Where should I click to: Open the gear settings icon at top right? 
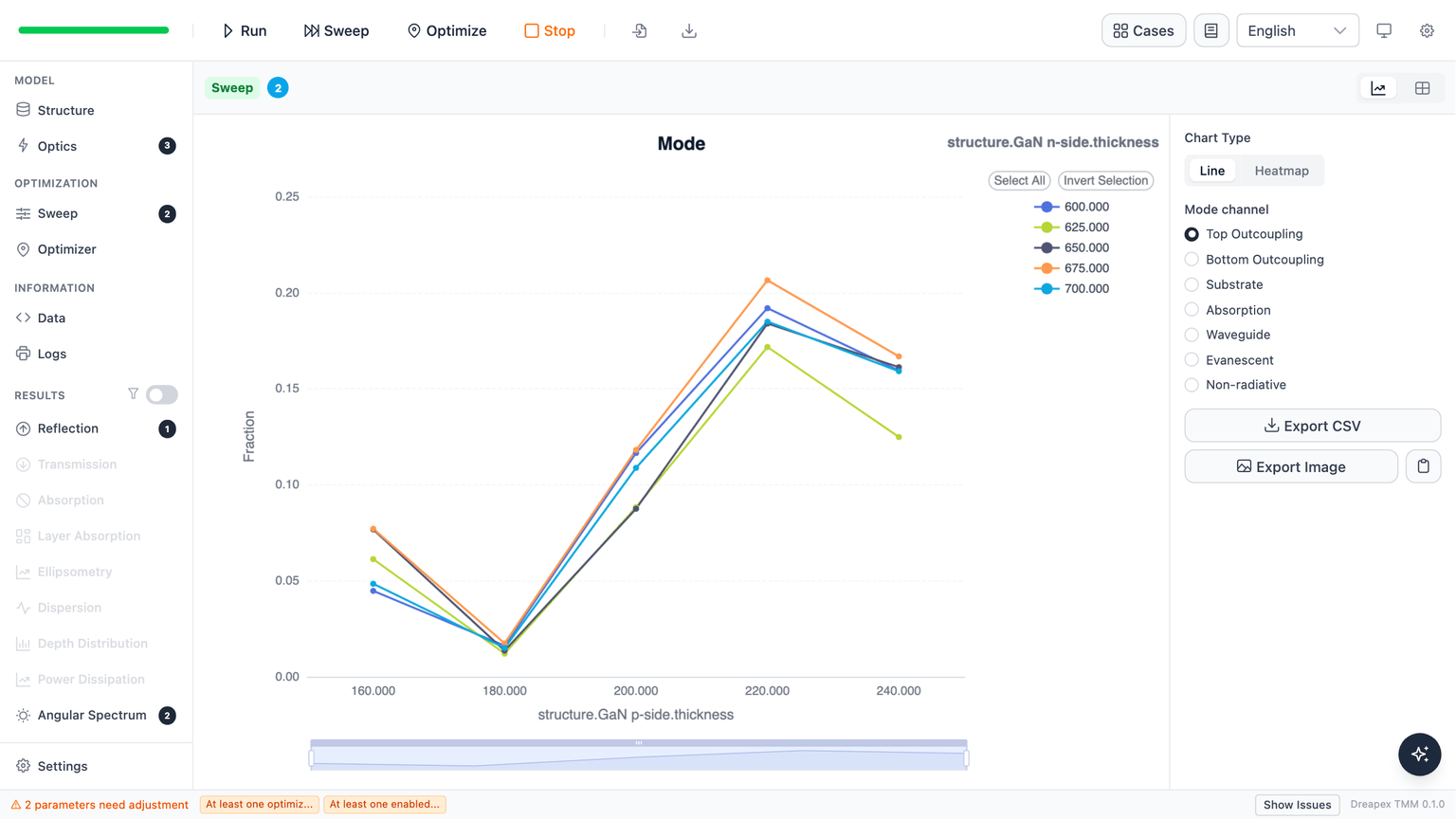[x=1427, y=30]
